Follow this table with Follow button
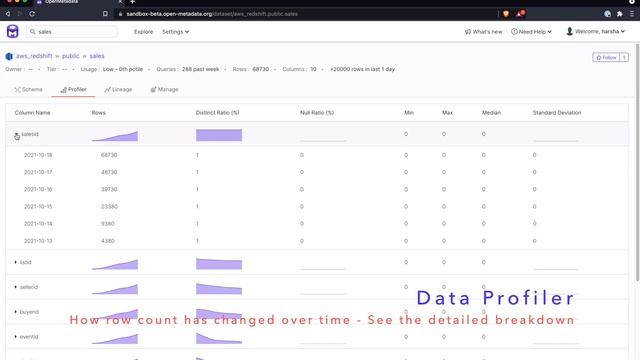This screenshot has height=360, width=640. 606,58
